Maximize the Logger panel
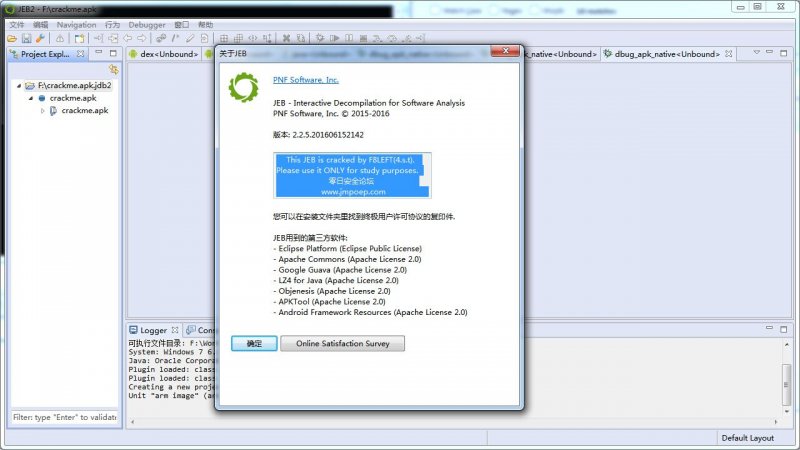The image size is (800, 450). [784, 329]
